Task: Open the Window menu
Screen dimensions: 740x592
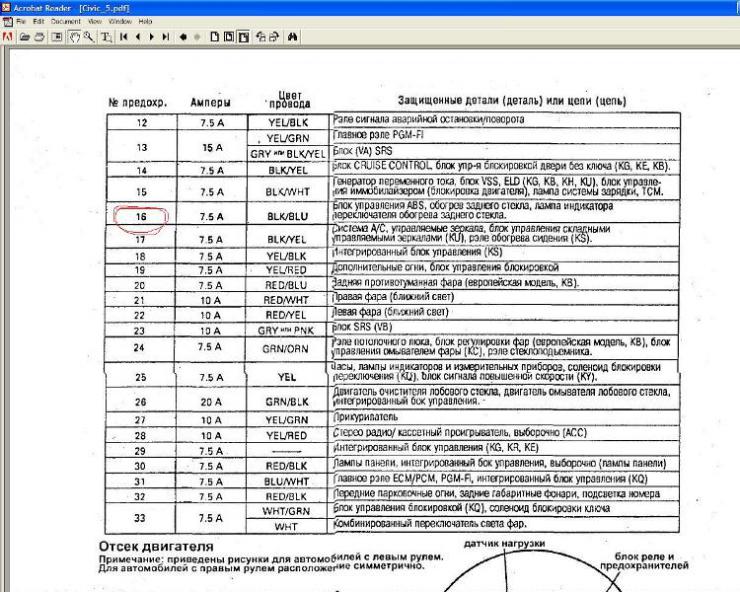Action: [x=120, y=22]
